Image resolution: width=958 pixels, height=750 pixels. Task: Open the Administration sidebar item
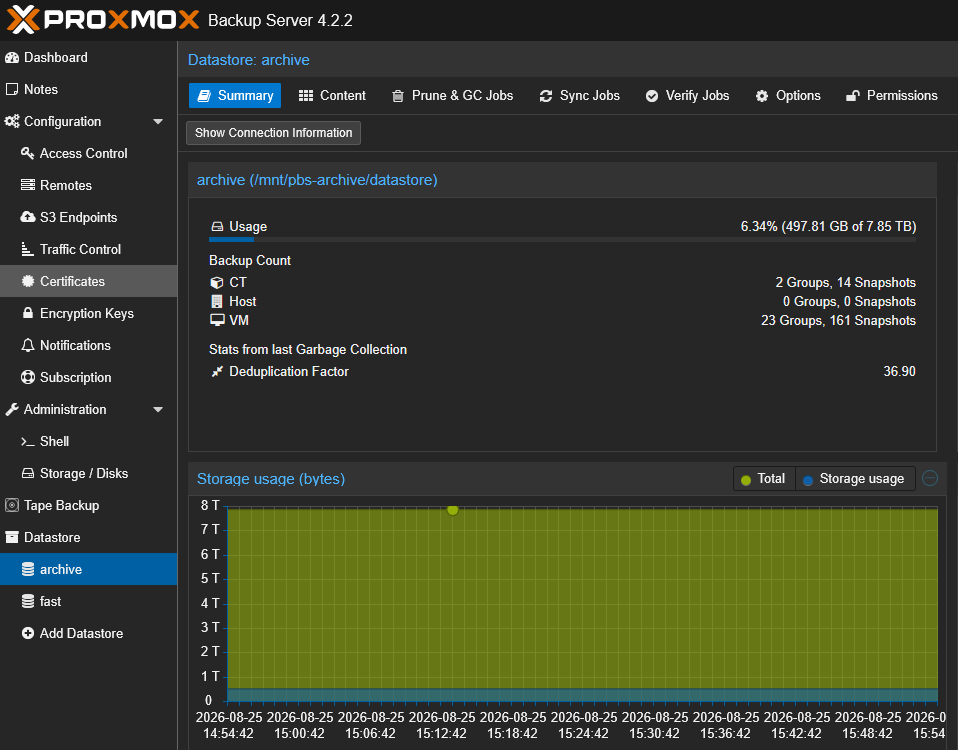pyautogui.click(x=89, y=410)
